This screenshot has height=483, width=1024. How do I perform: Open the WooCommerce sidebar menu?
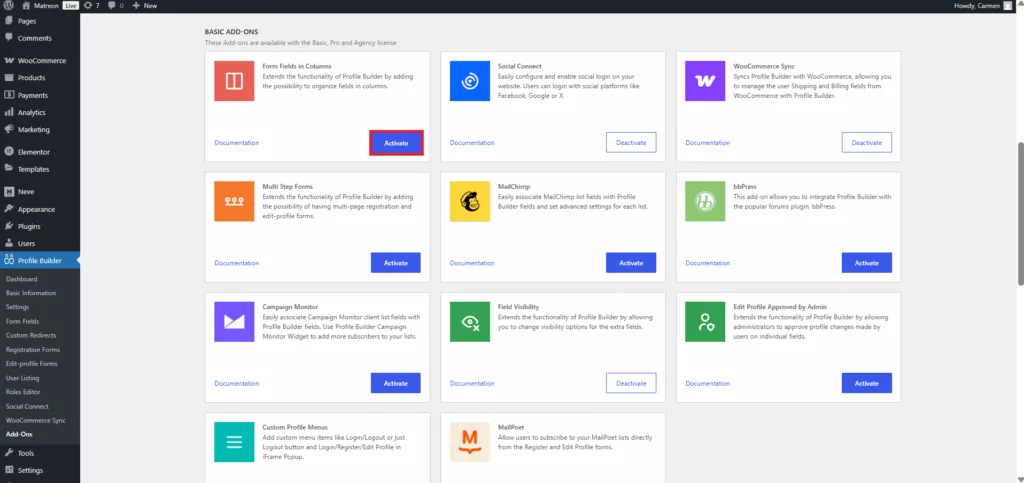coord(40,60)
